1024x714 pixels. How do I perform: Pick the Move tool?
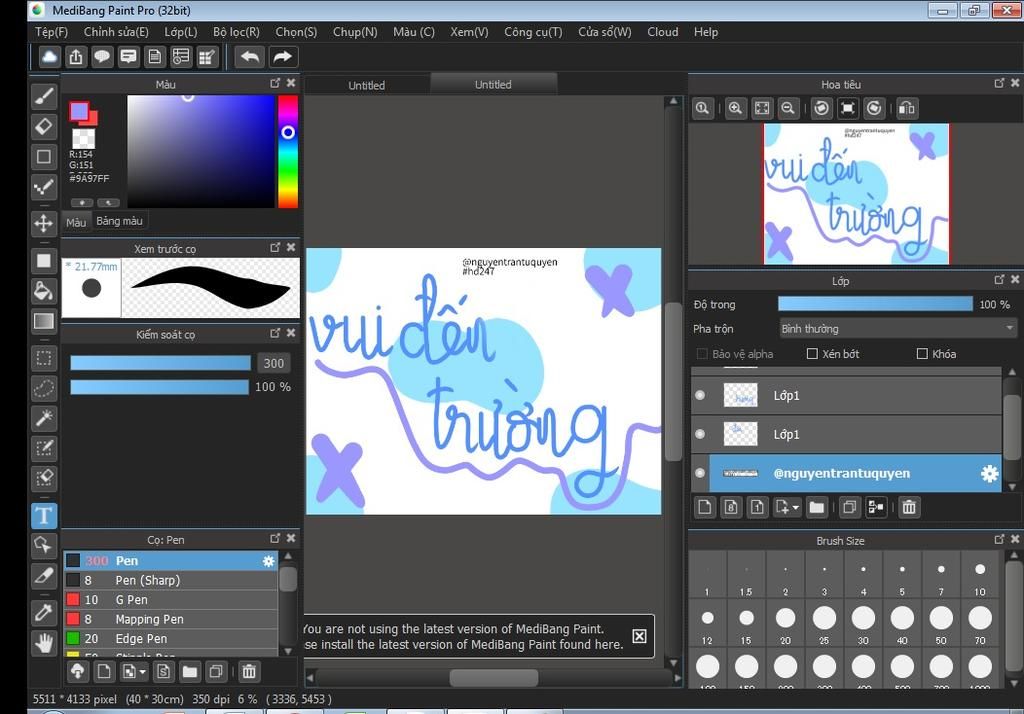pyautogui.click(x=44, y=223)
